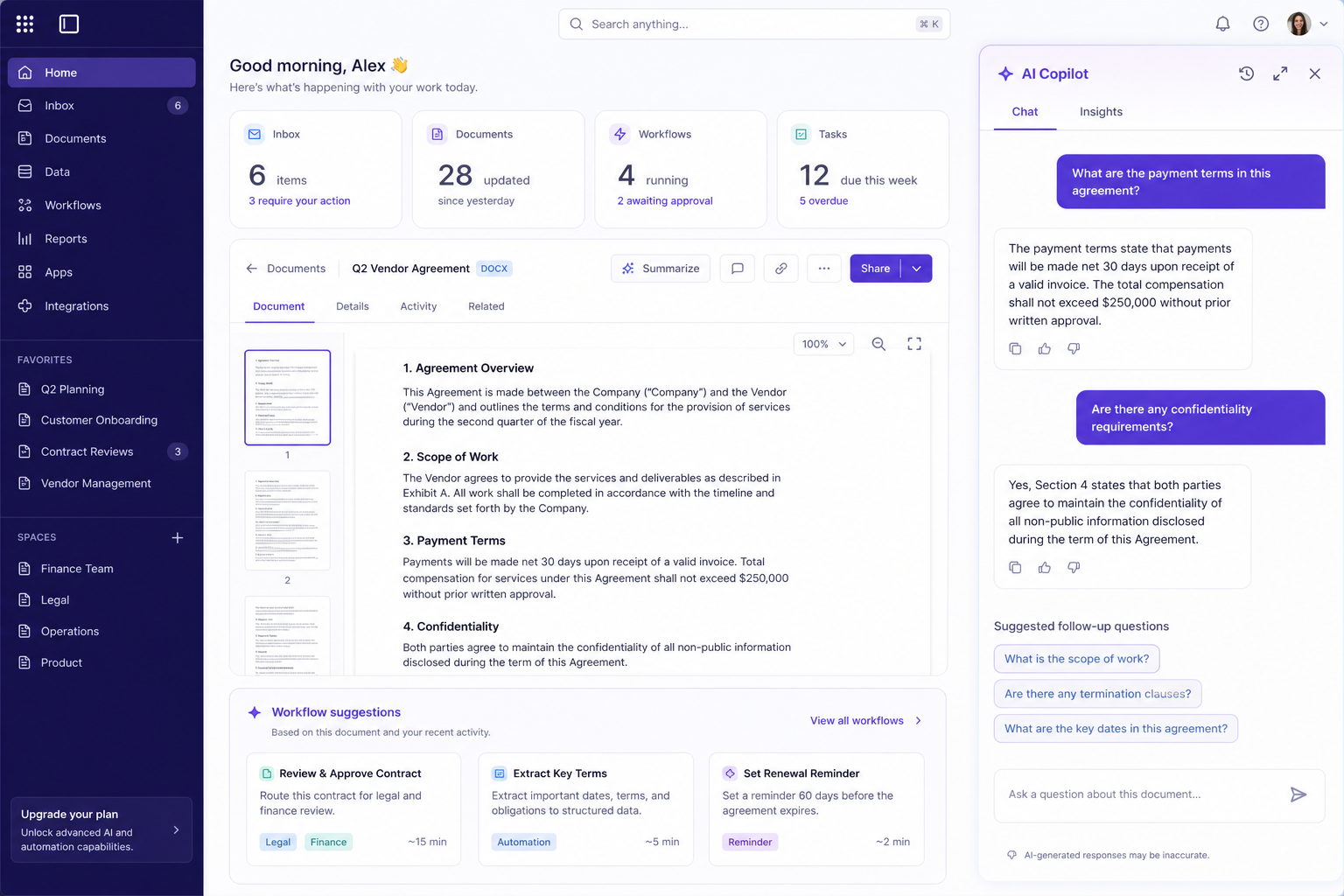Thumbs up the confidentiality response
Image resolution: width=1344 pixels, height=896 pixels.
[x=1044, y=567]
